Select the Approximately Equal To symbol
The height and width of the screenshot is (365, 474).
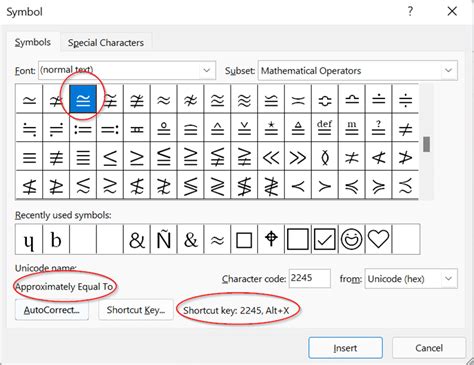click(x=83, y=99)
